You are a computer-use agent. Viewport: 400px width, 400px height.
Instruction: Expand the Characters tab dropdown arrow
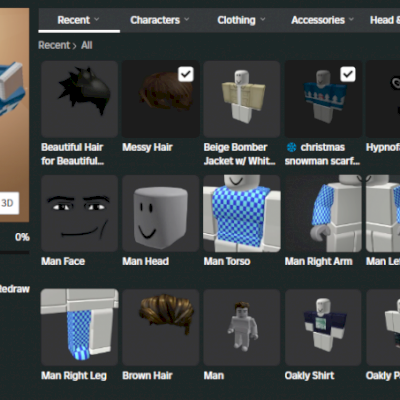click(x=187, y=19)
